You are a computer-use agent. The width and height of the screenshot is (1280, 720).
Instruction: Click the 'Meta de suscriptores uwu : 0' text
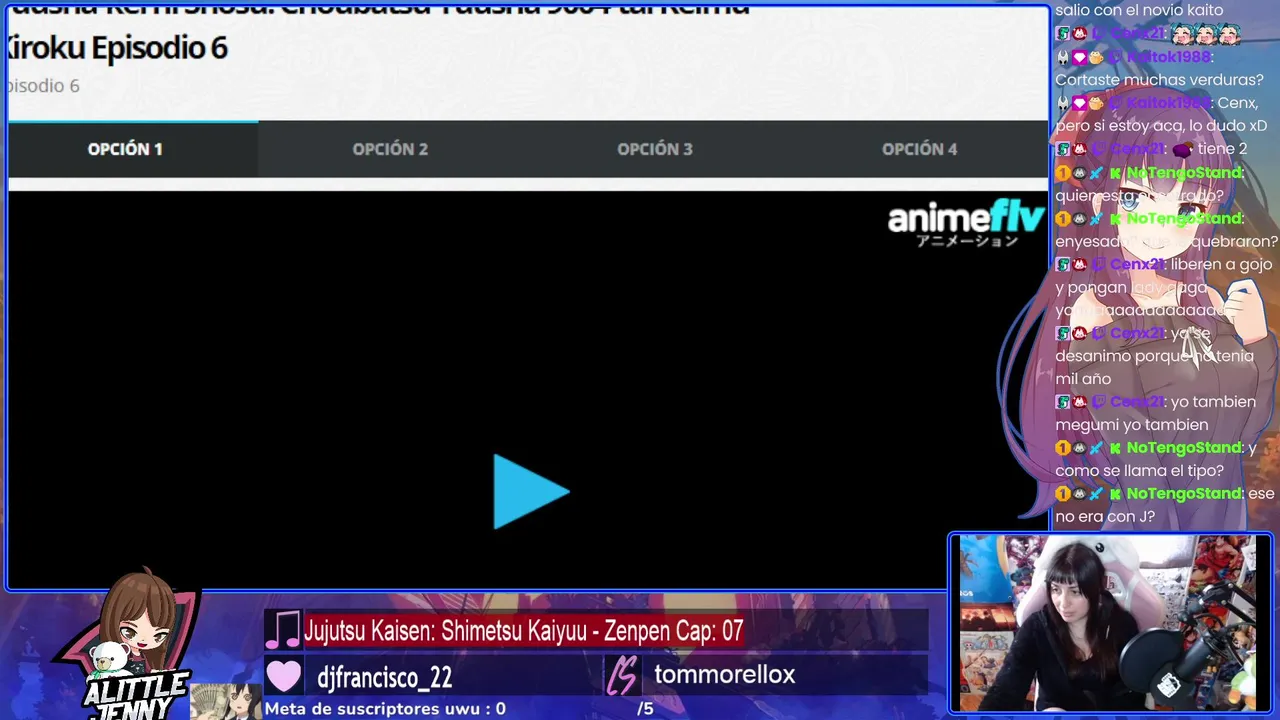tap(385, 708)
